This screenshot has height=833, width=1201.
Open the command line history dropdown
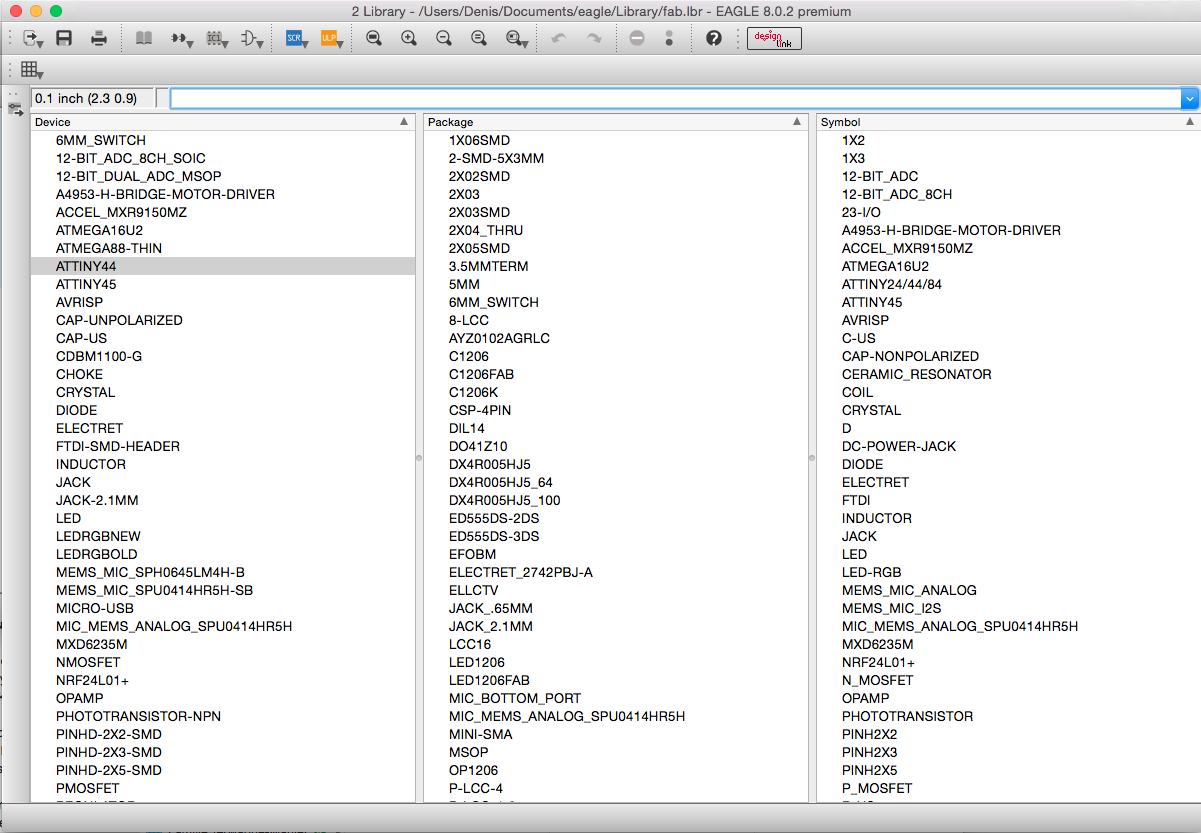tap(1190, 98)
